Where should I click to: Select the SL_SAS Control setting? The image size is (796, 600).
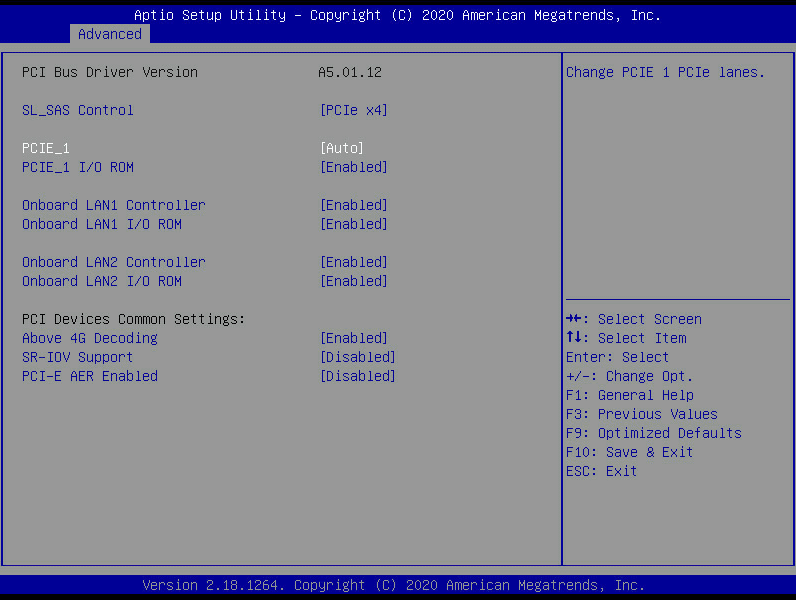pyautogui.click(x=78, y=110)
